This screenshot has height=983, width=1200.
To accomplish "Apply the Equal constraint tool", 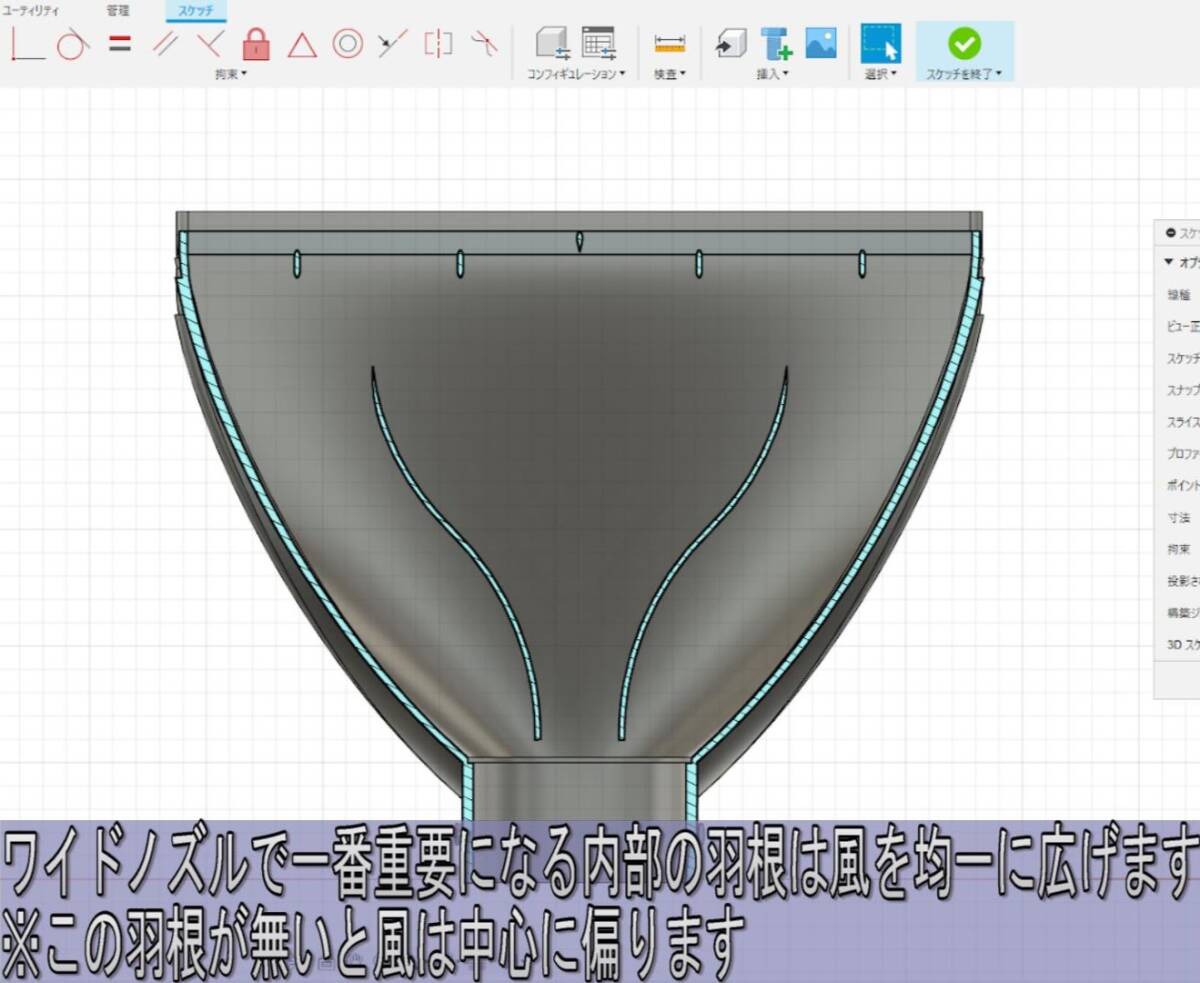I will pyautogui.click(x=120, y=44).
